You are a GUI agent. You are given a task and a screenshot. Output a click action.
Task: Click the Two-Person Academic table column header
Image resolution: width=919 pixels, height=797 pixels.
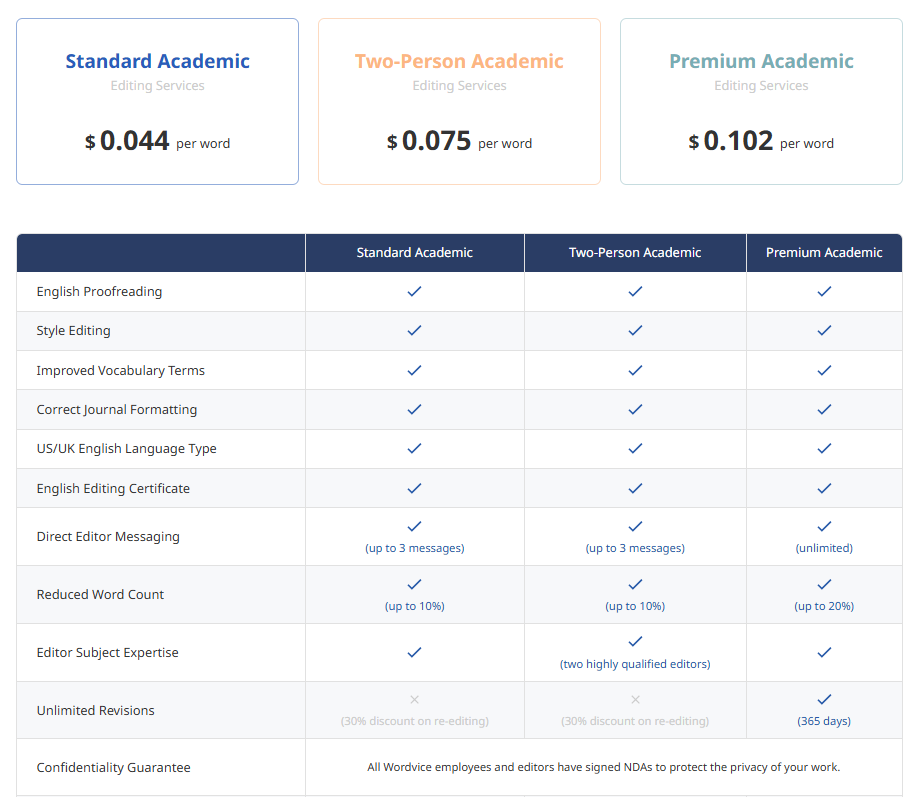[x=635, y=253]
